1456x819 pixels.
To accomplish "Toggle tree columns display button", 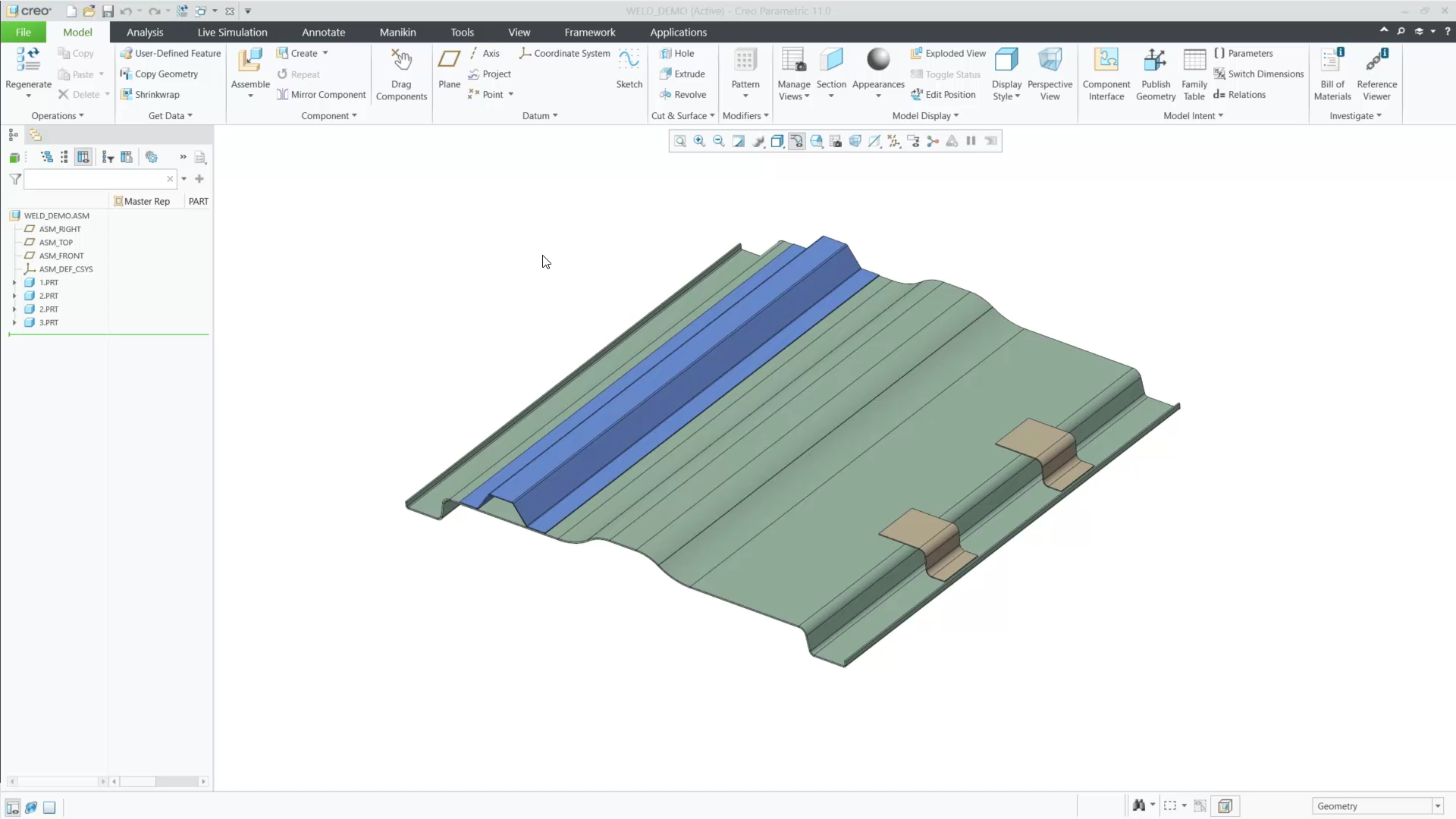I will pos(83,157).
